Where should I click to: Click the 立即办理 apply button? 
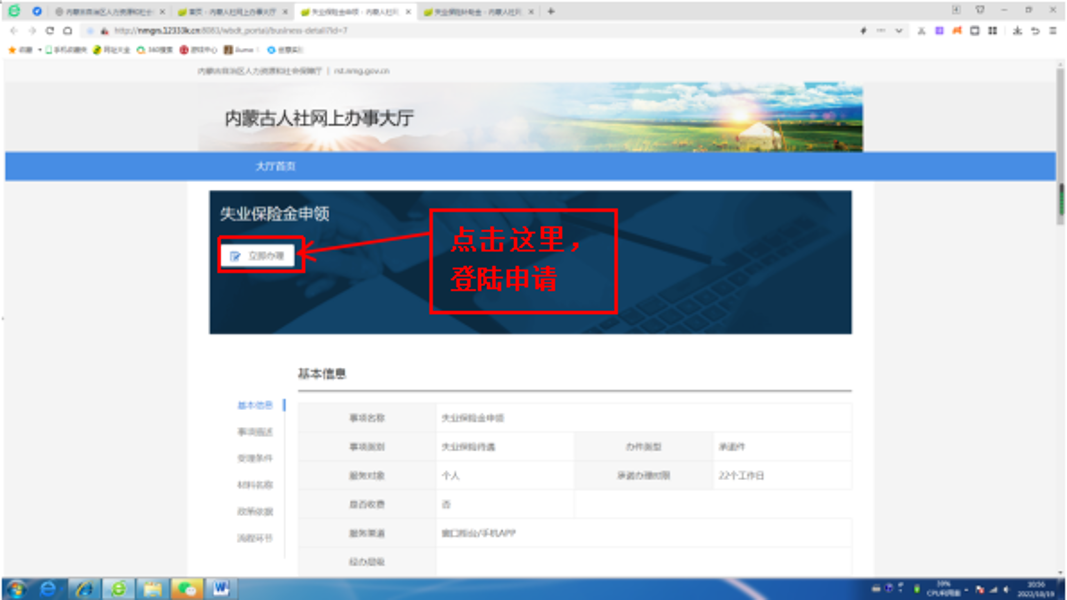click(x=258, y=256)
